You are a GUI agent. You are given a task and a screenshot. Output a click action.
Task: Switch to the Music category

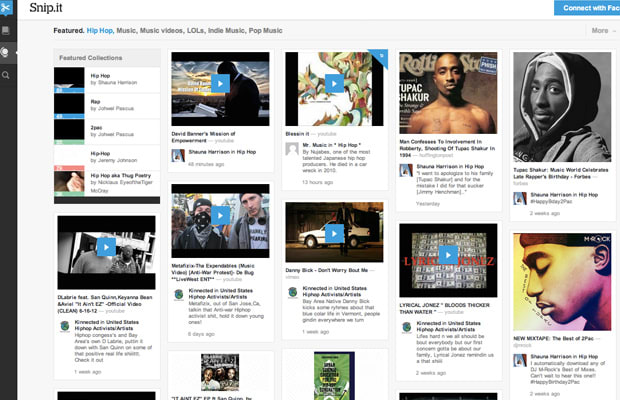coord(126,30)
